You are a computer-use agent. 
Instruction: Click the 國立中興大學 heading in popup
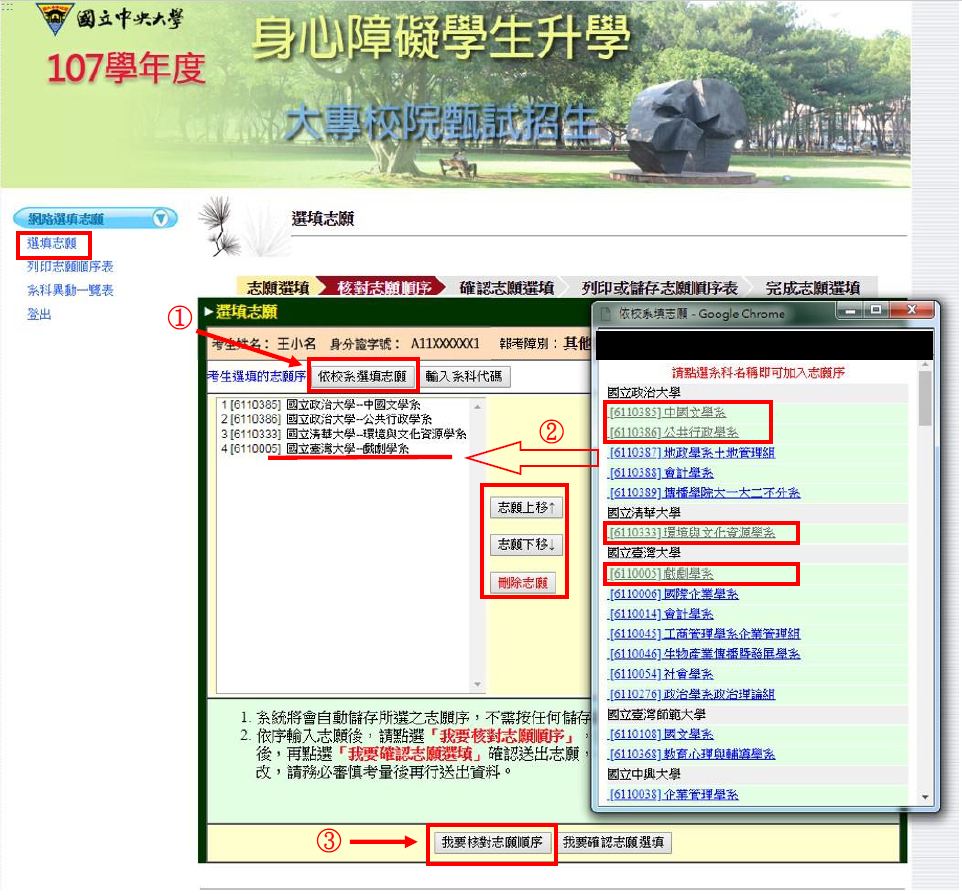click(644, 774)
